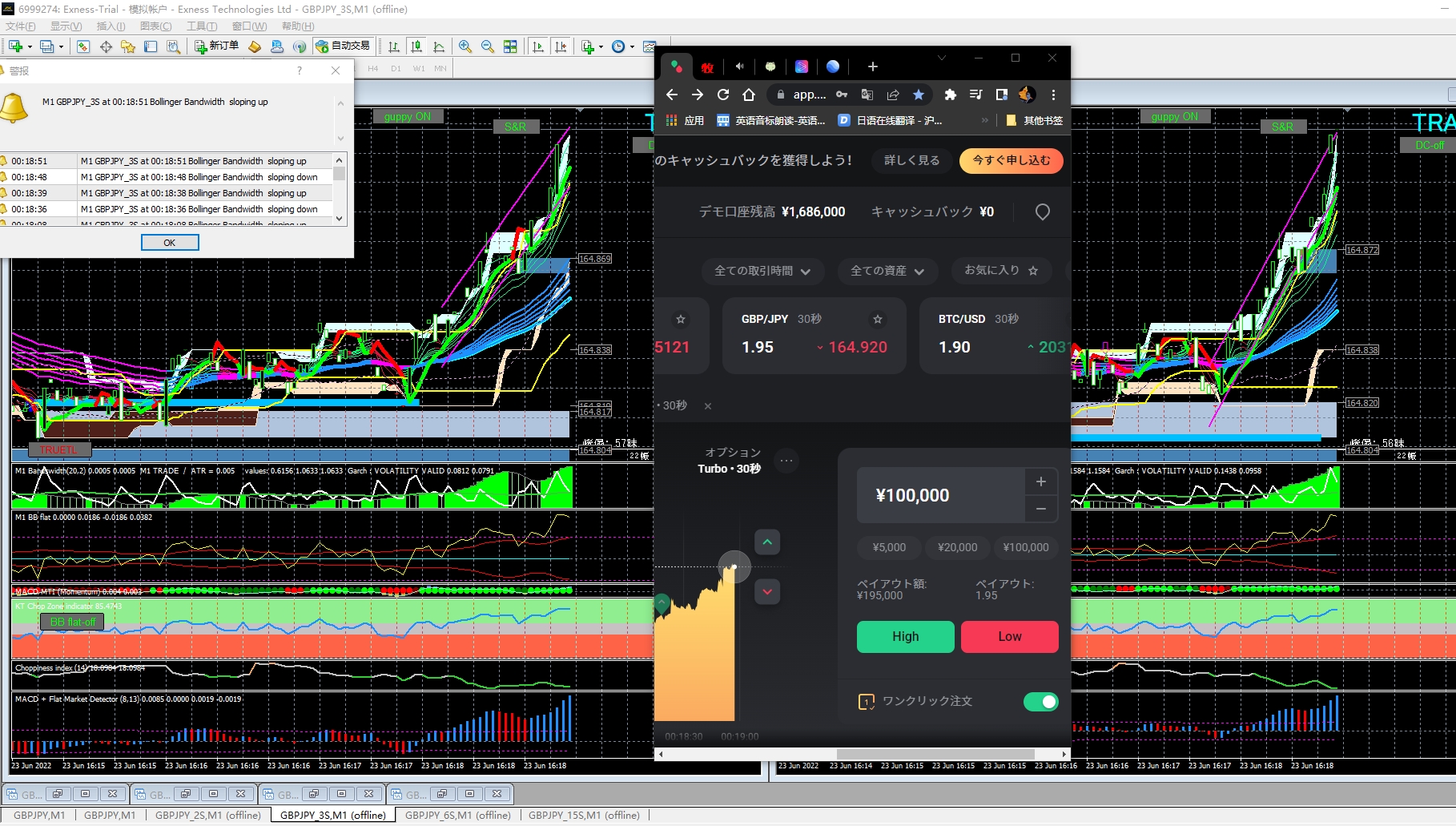Switch chart to line chart mode
This screenshot has height=826, width=1456.
tap(439, 46)
